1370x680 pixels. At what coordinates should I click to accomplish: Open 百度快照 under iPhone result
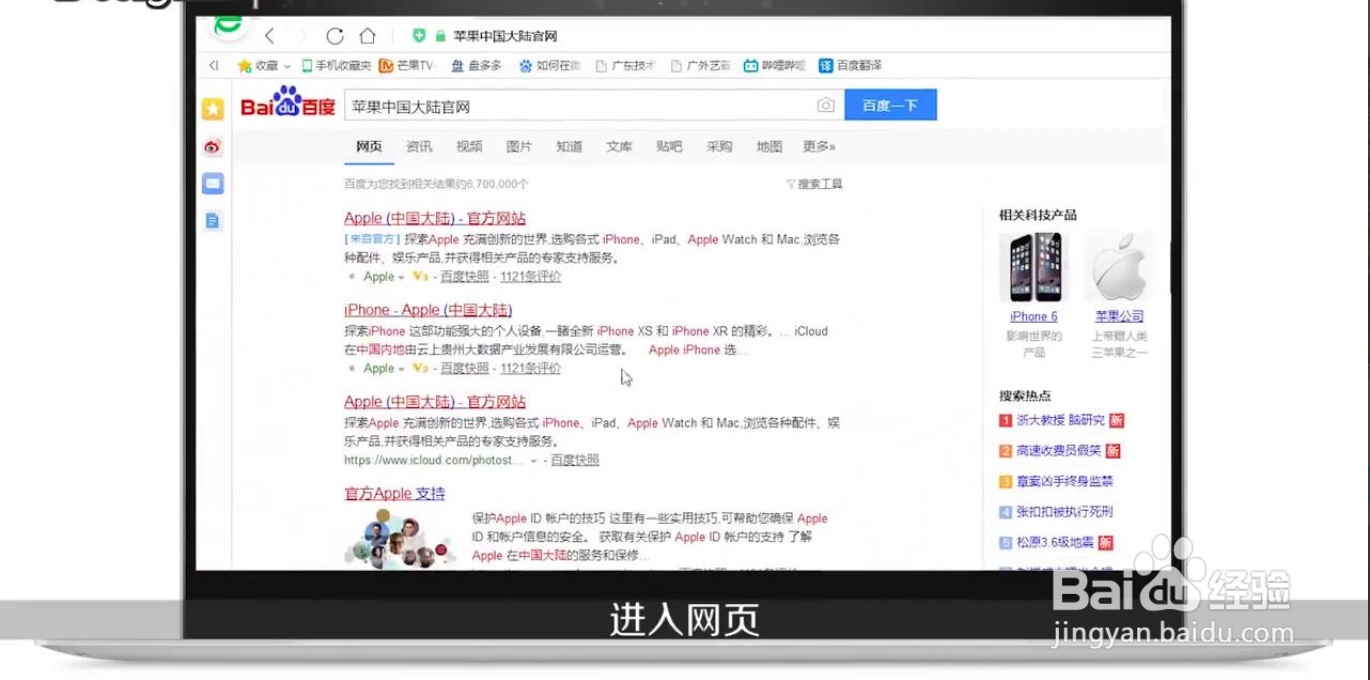click(465, 369)
